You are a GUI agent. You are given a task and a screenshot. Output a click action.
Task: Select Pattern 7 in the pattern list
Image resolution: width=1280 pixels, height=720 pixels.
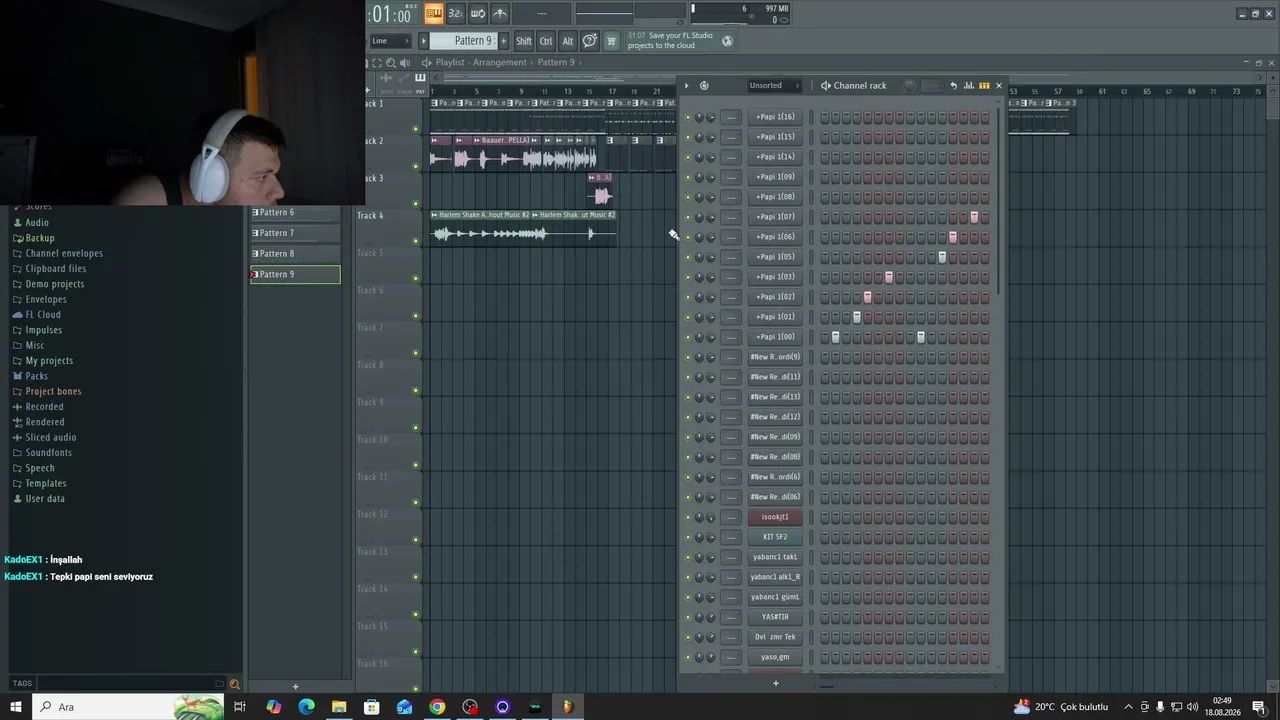pyautogui.click(x=295, y=233)
